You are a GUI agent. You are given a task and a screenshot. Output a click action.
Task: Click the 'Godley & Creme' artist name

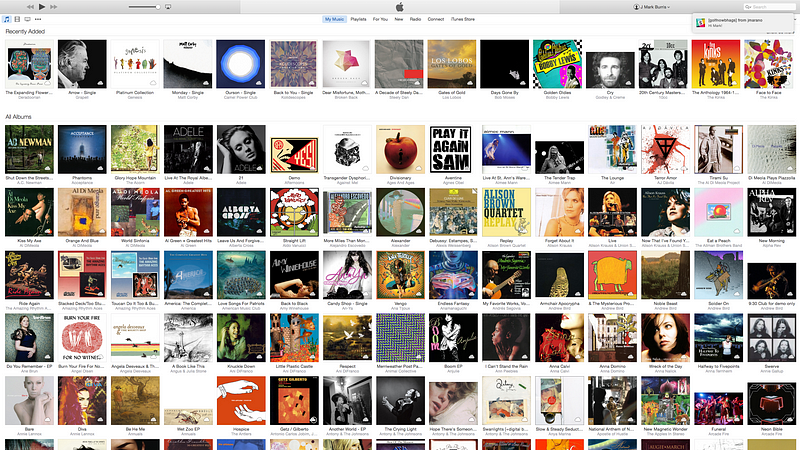[610, 97]
